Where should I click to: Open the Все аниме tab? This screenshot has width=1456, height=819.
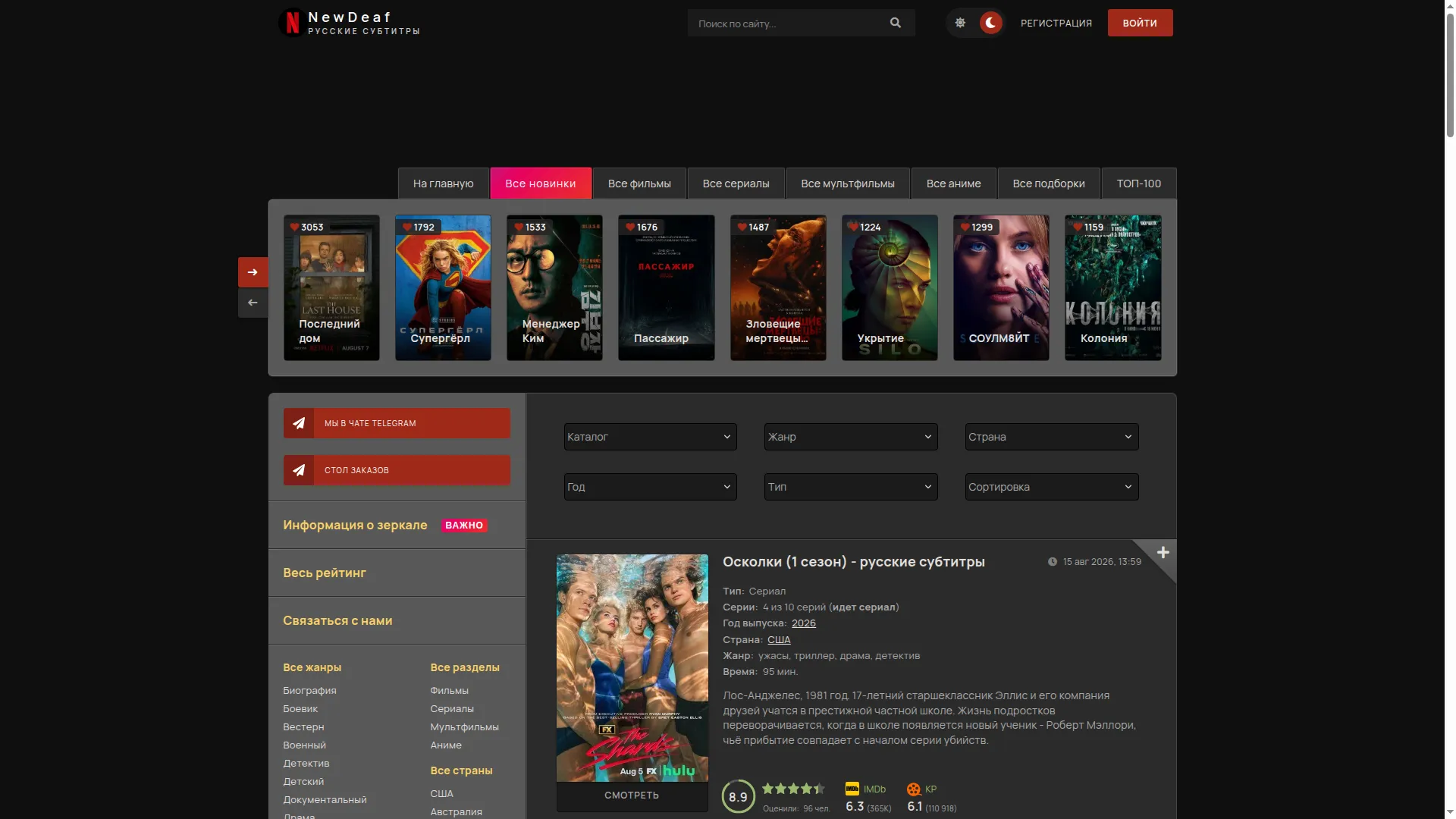pyautogui.click(x=954, y=184)
